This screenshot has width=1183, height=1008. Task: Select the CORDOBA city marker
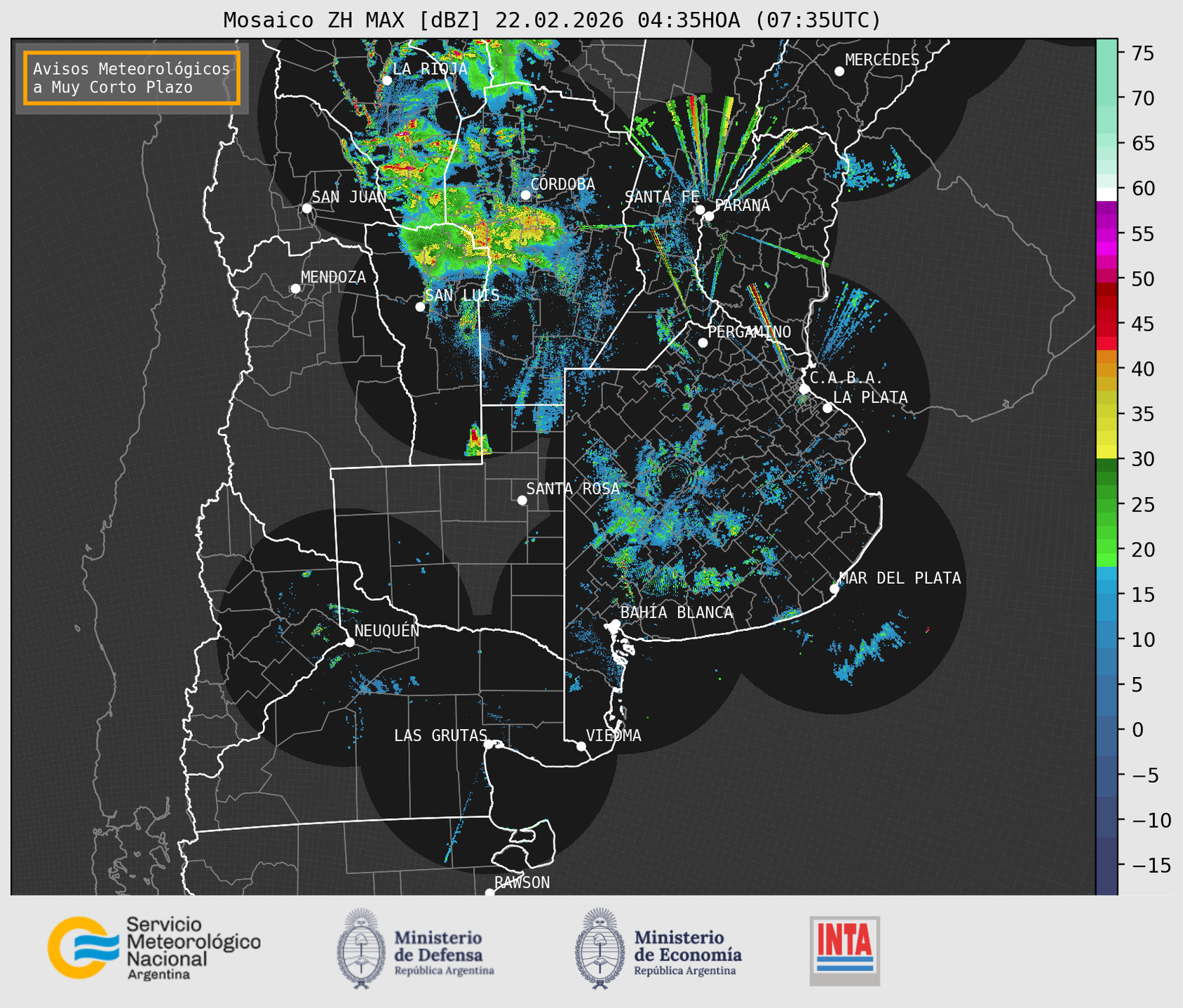click(x=525, y=195)
